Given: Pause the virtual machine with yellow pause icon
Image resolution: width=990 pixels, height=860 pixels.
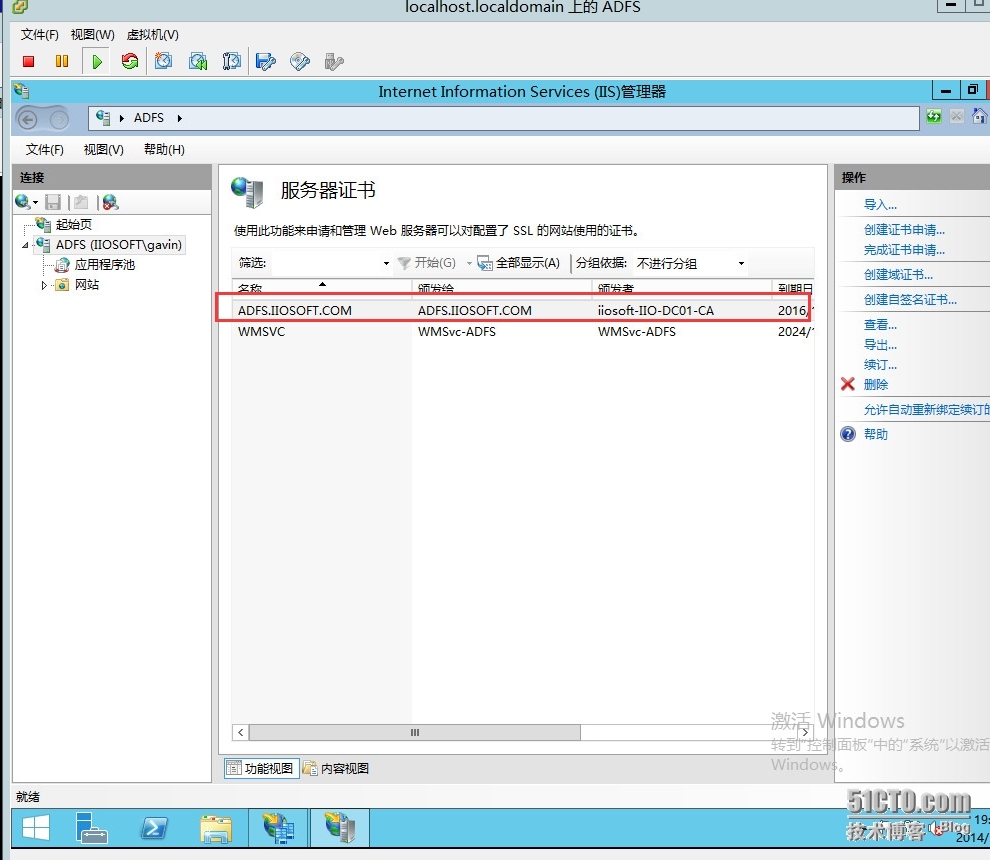Looking at the screenshot, I should point(62,61).
